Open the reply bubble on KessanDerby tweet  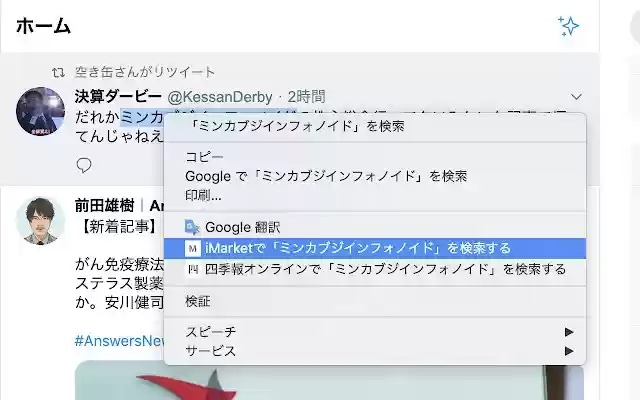(x=84, y=165)
